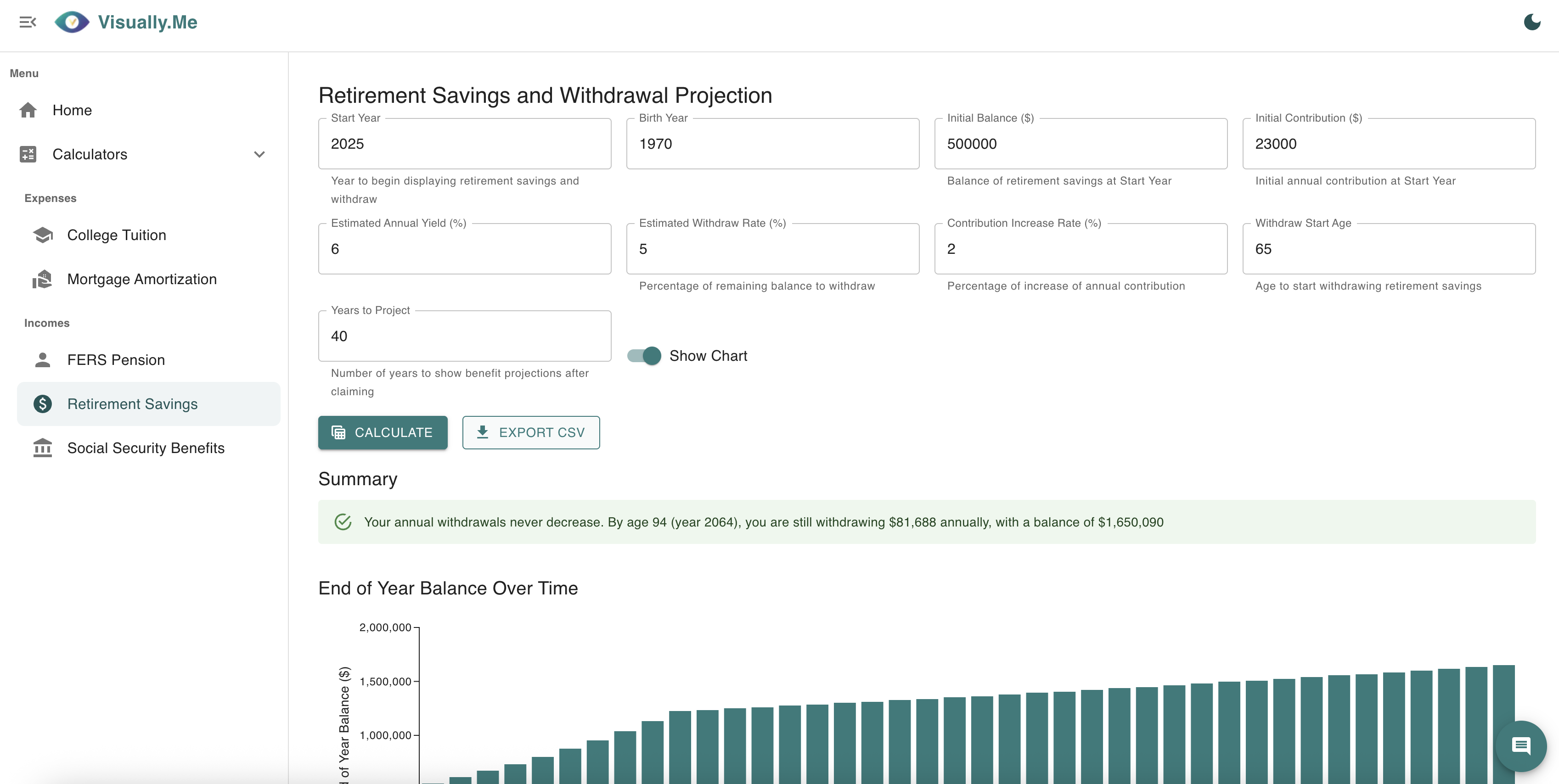
Task: Click the FERS Pension person icon
Action: pyautogui.click(x=42, y=360)
